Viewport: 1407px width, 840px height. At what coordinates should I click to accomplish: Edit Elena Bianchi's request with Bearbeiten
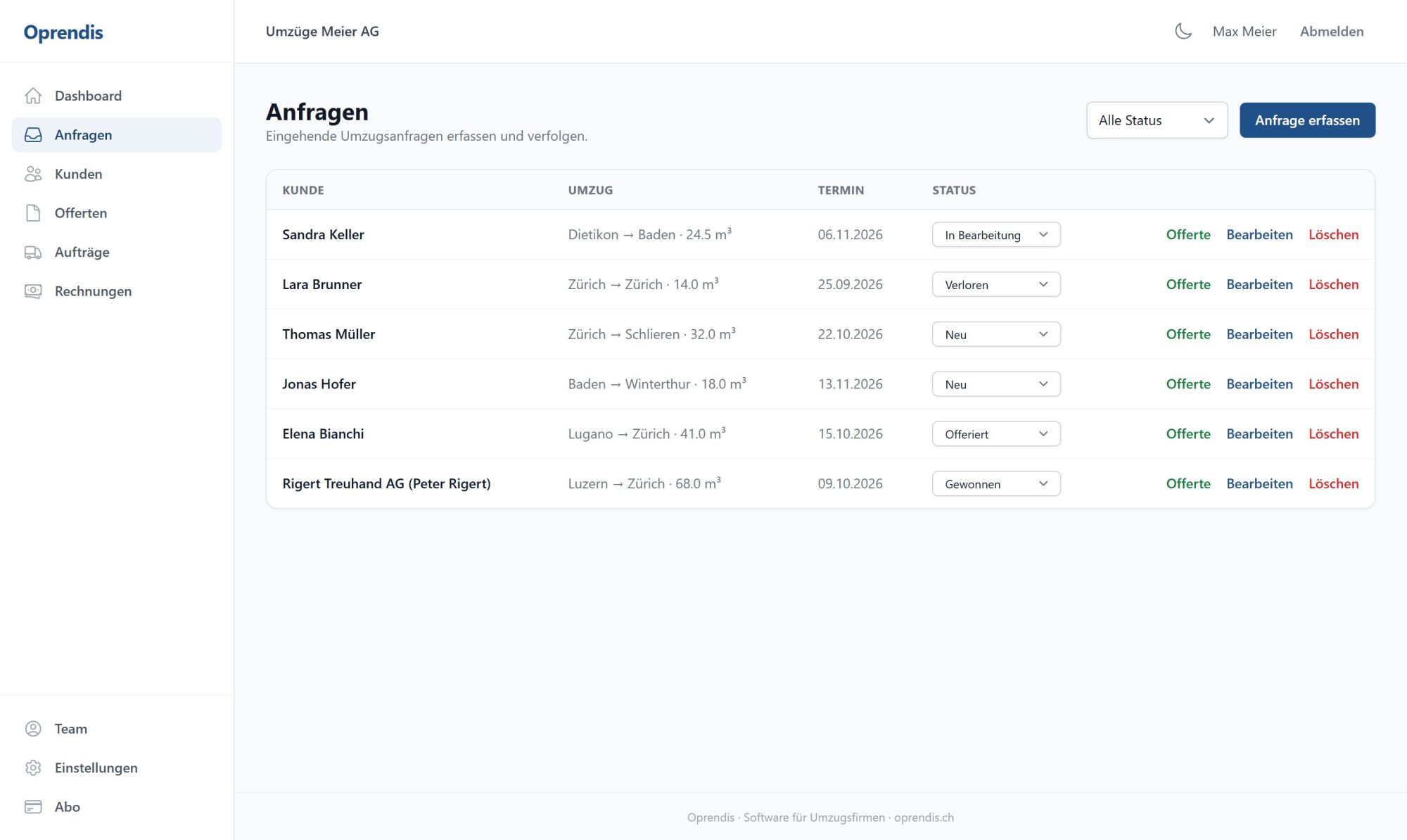point(1259,434)
